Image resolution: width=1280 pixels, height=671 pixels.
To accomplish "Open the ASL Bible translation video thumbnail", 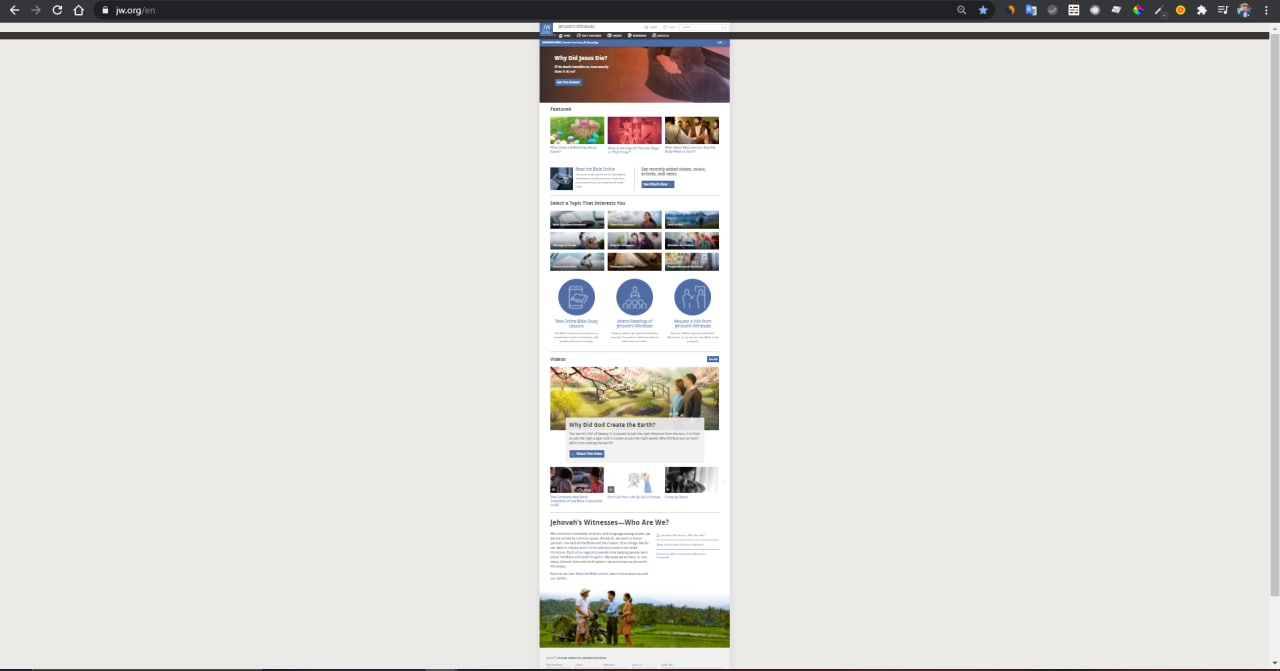I will tap(577, 480).
